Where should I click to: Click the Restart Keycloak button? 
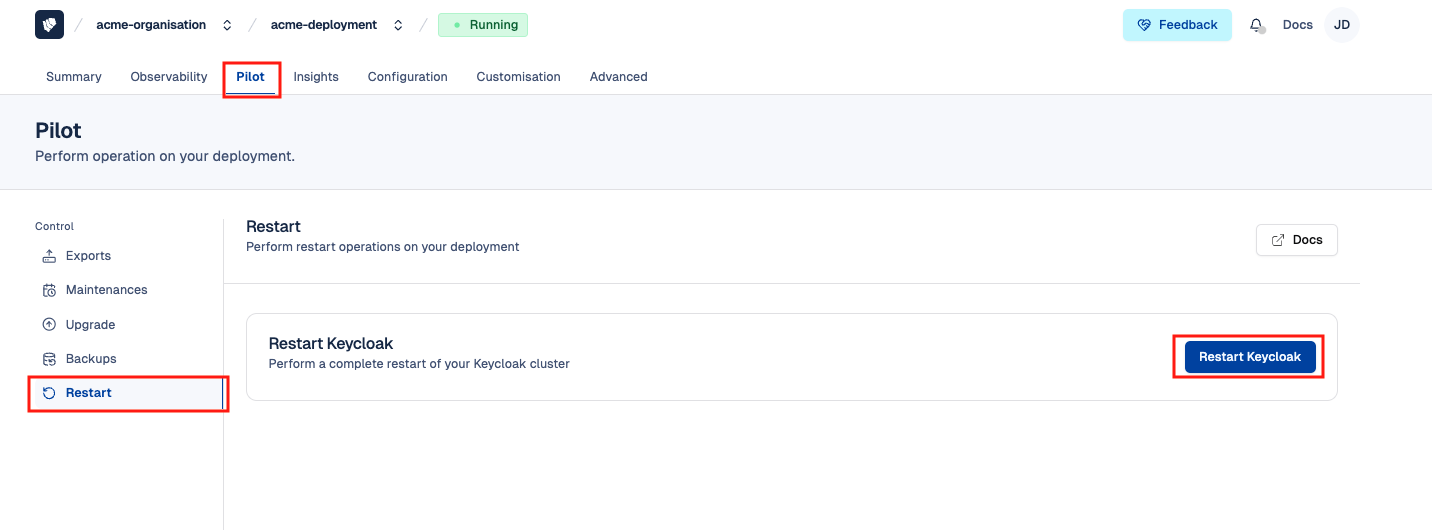1250,357
